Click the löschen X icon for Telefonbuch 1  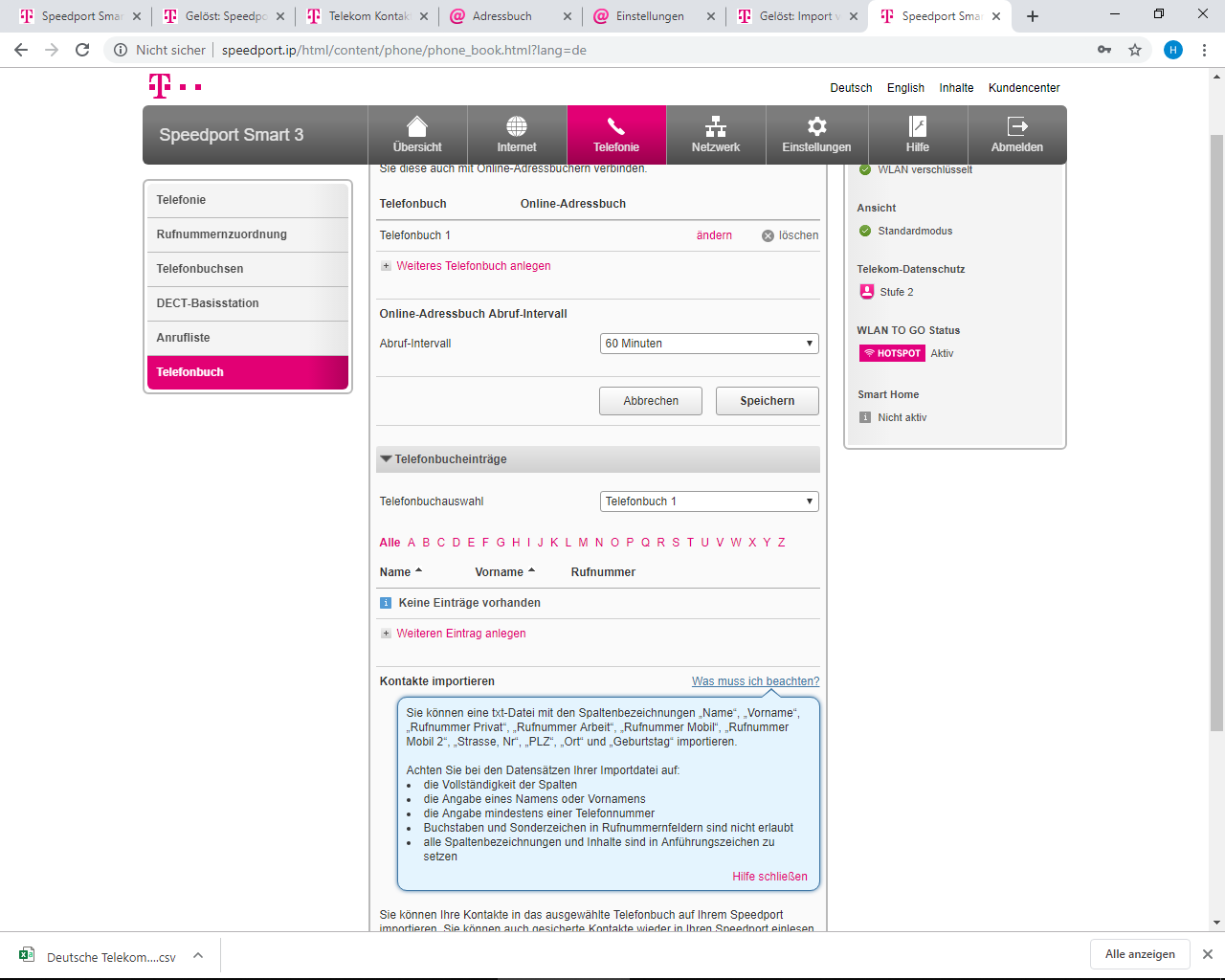point(768,235)
